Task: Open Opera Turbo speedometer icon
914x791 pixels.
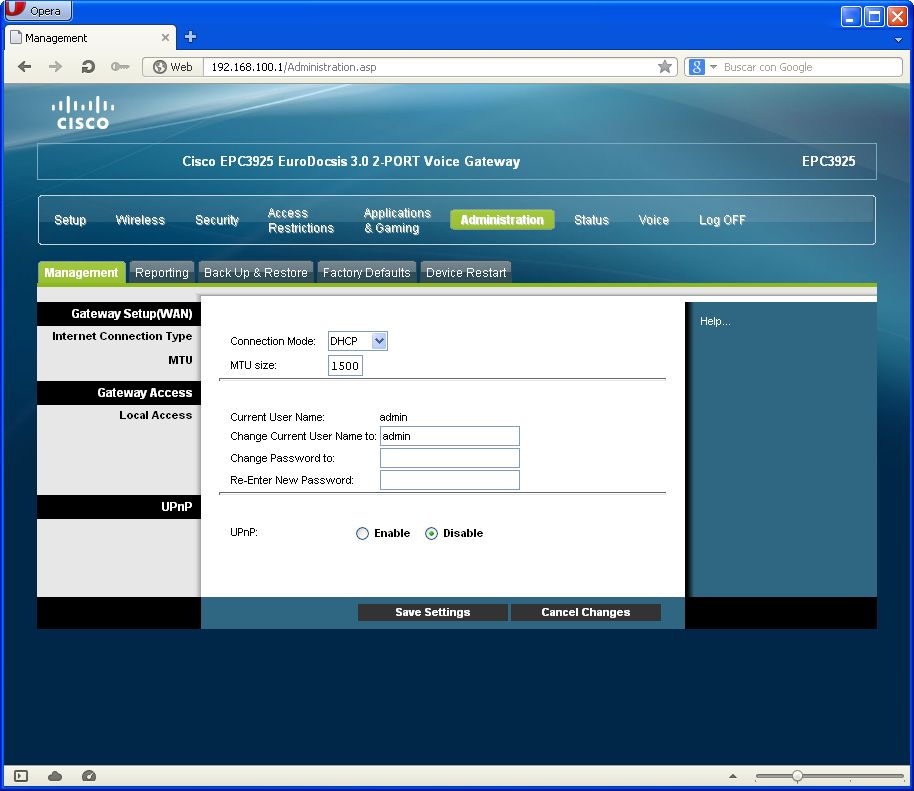Action: [89, 776]
